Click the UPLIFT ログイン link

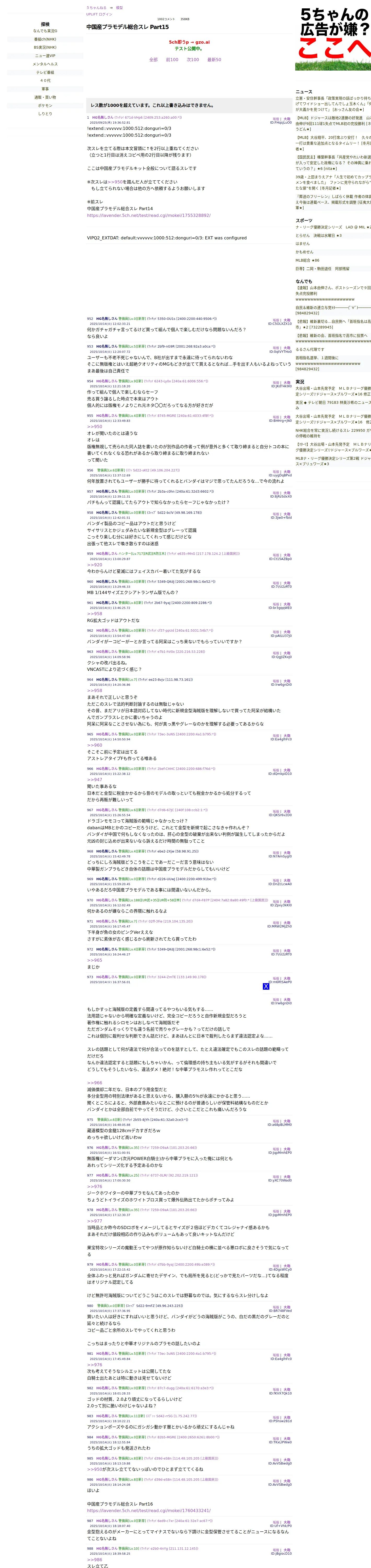pos(99,14)
